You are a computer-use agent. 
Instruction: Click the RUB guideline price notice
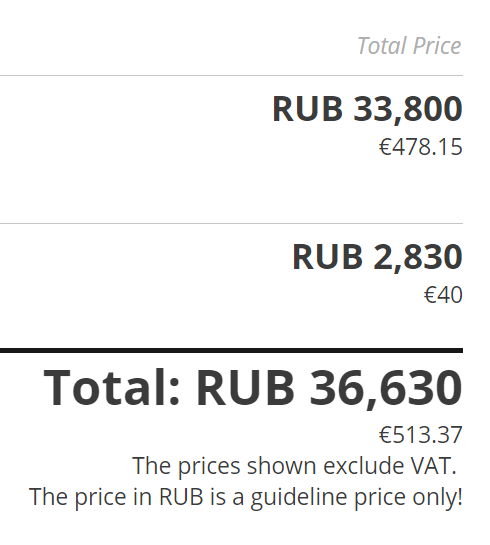[x=246, y=497]
